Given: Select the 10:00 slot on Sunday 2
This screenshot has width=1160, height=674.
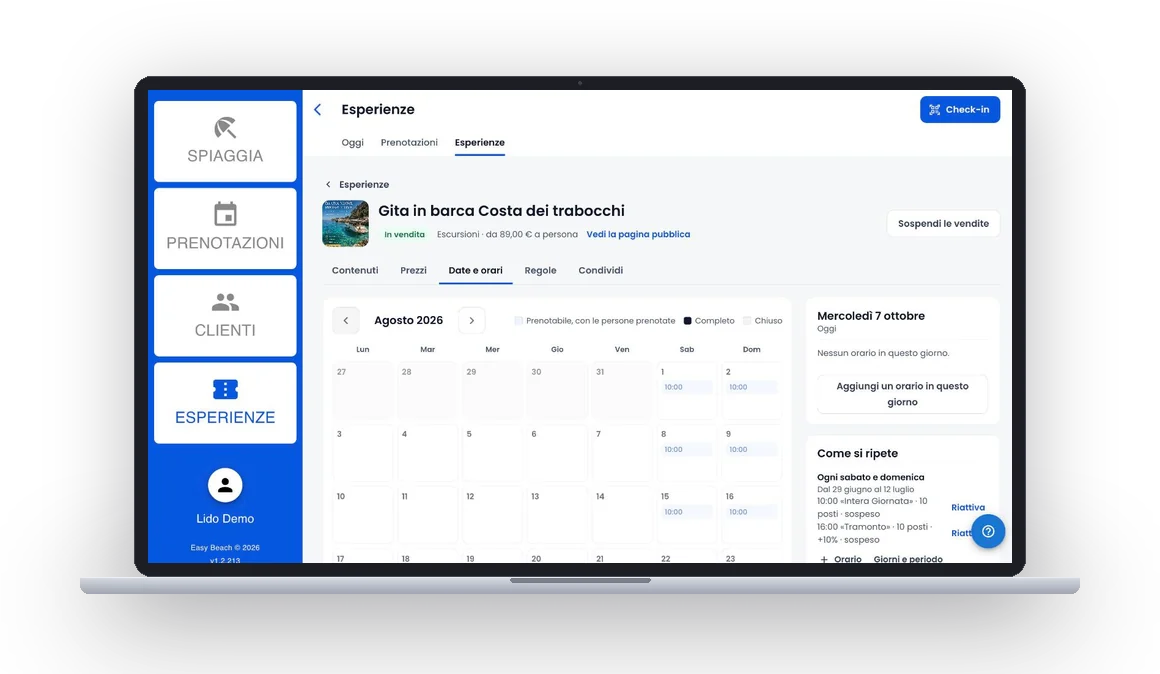Looking at the screenshot, I should [751, 387].
